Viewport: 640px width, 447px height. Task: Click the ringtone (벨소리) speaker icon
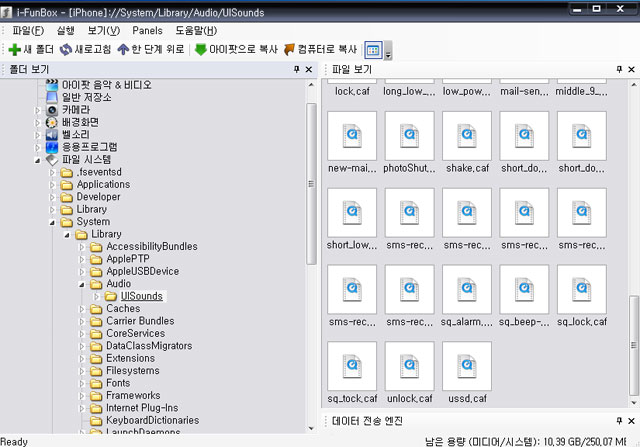click(x=52, y=135)
